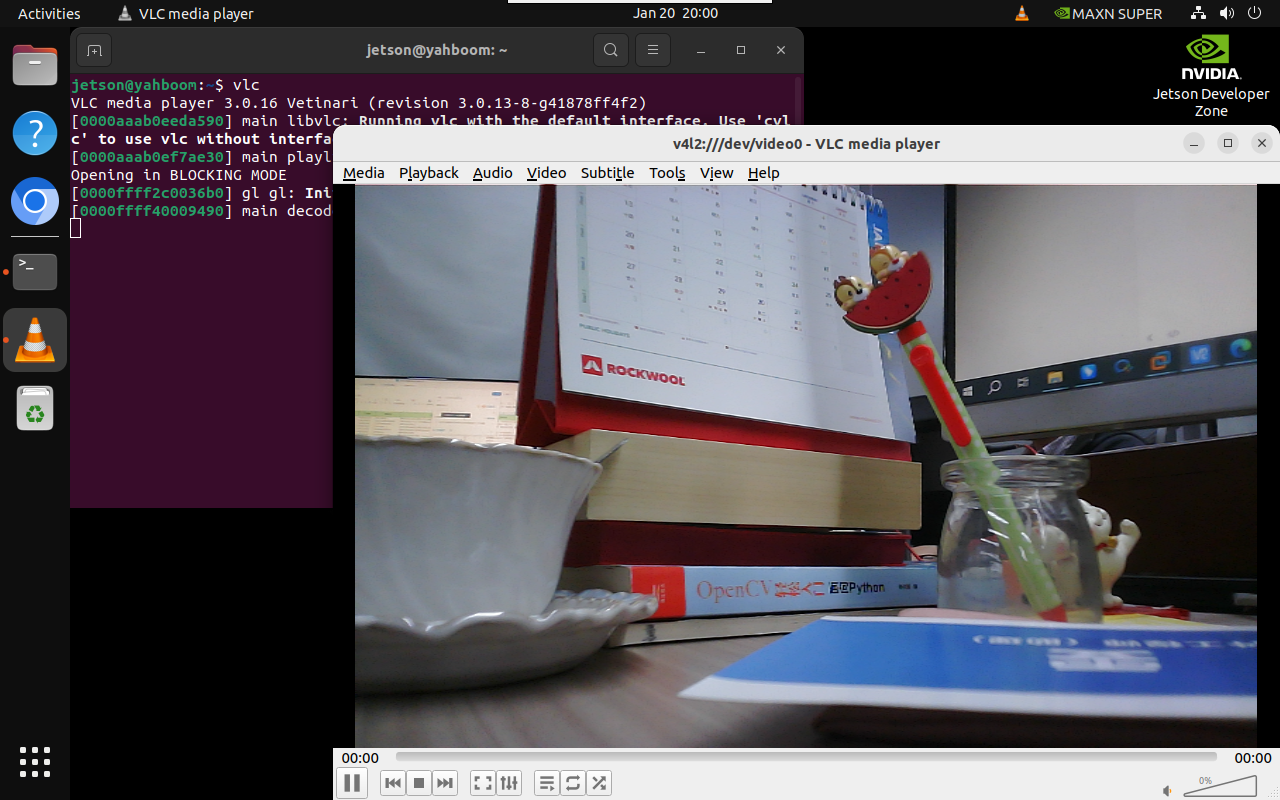This screenshot has width=1280, height=800.
Task: Select VLC icon in the dock
Action: pyautogui.click(x=35, y=340)
